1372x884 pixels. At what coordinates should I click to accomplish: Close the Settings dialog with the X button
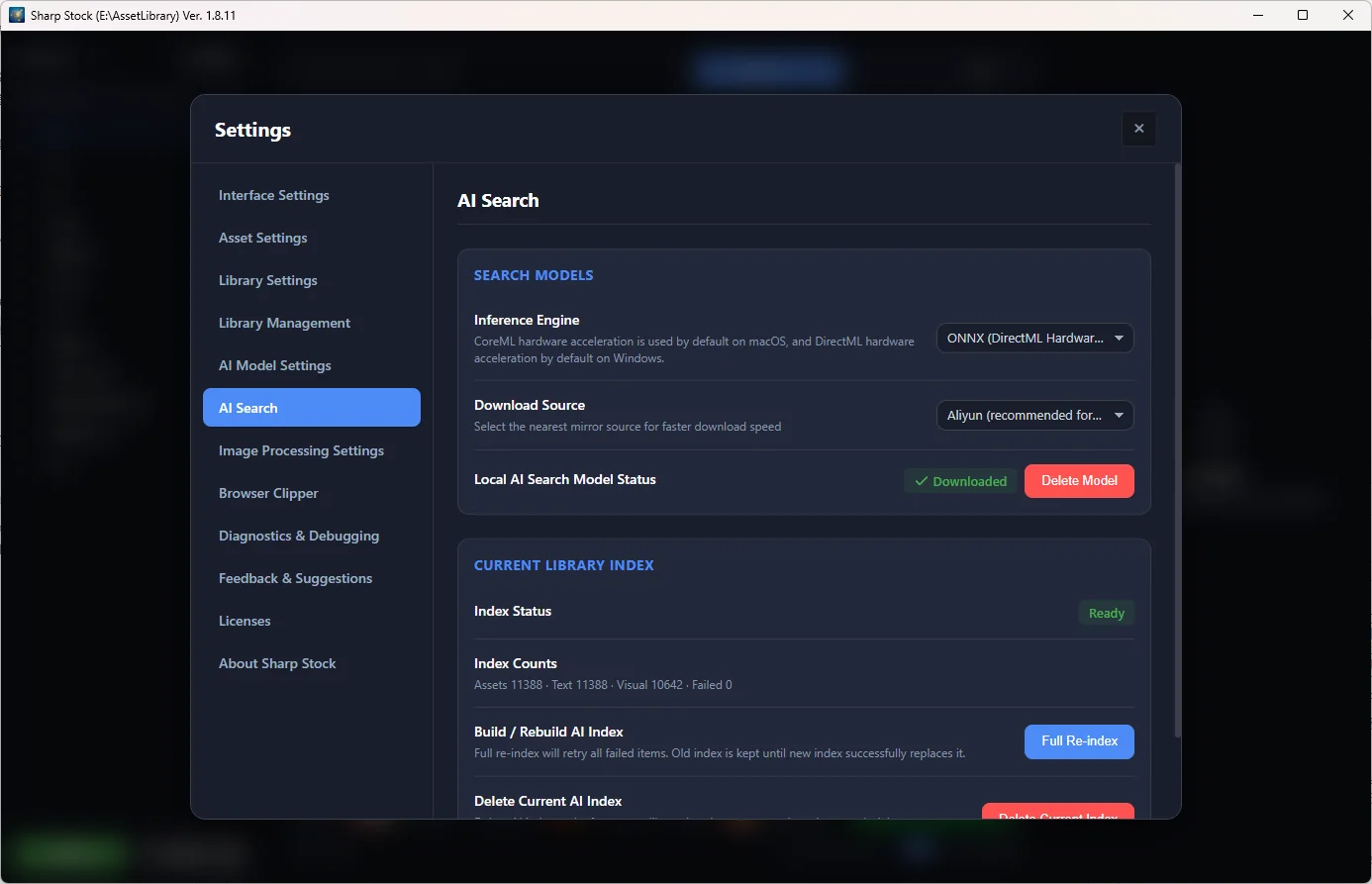pos(1138,129)
